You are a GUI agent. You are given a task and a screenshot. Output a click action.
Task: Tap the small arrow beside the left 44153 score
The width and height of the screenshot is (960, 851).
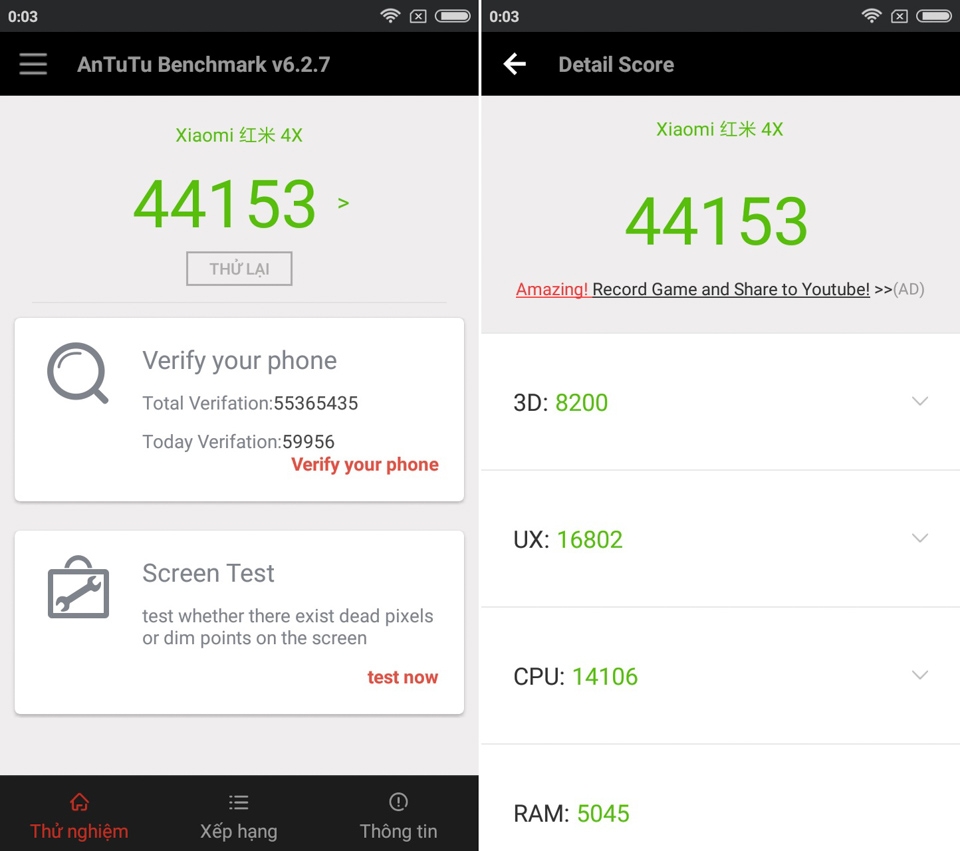click(x=343, y=203)
